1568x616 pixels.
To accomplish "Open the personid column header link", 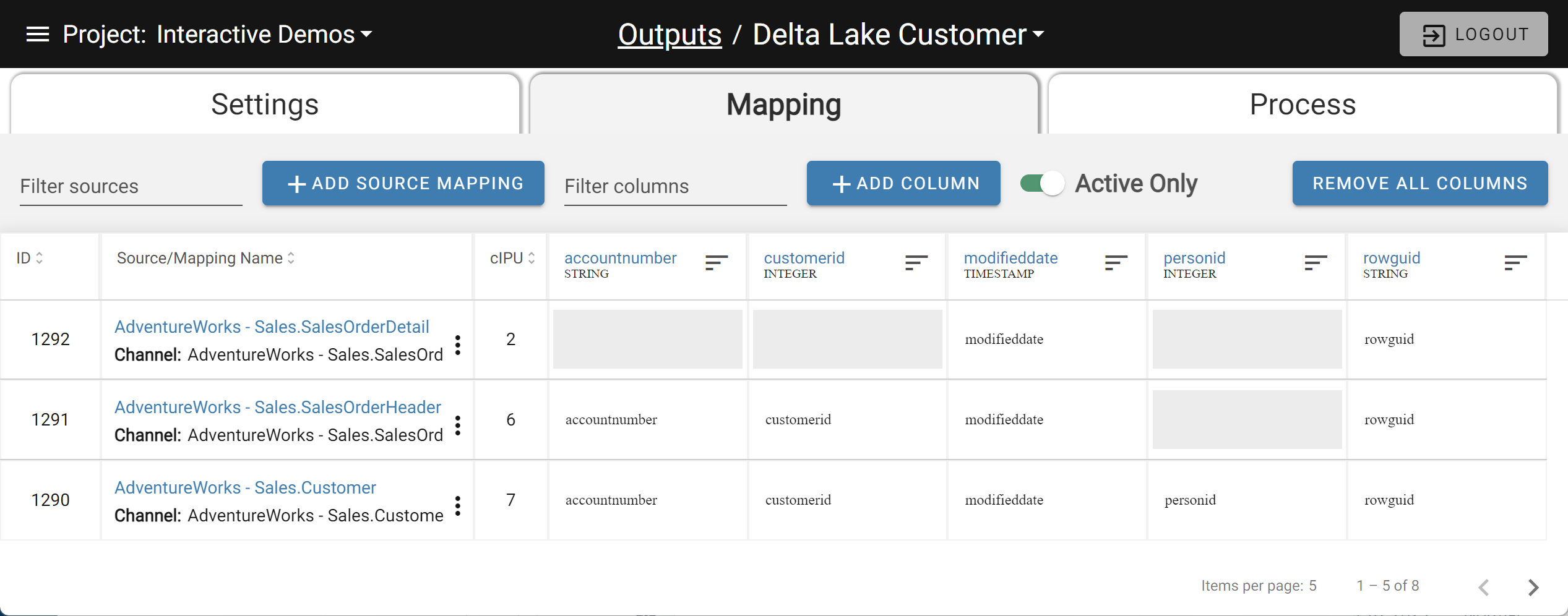I will point(1194,258).
